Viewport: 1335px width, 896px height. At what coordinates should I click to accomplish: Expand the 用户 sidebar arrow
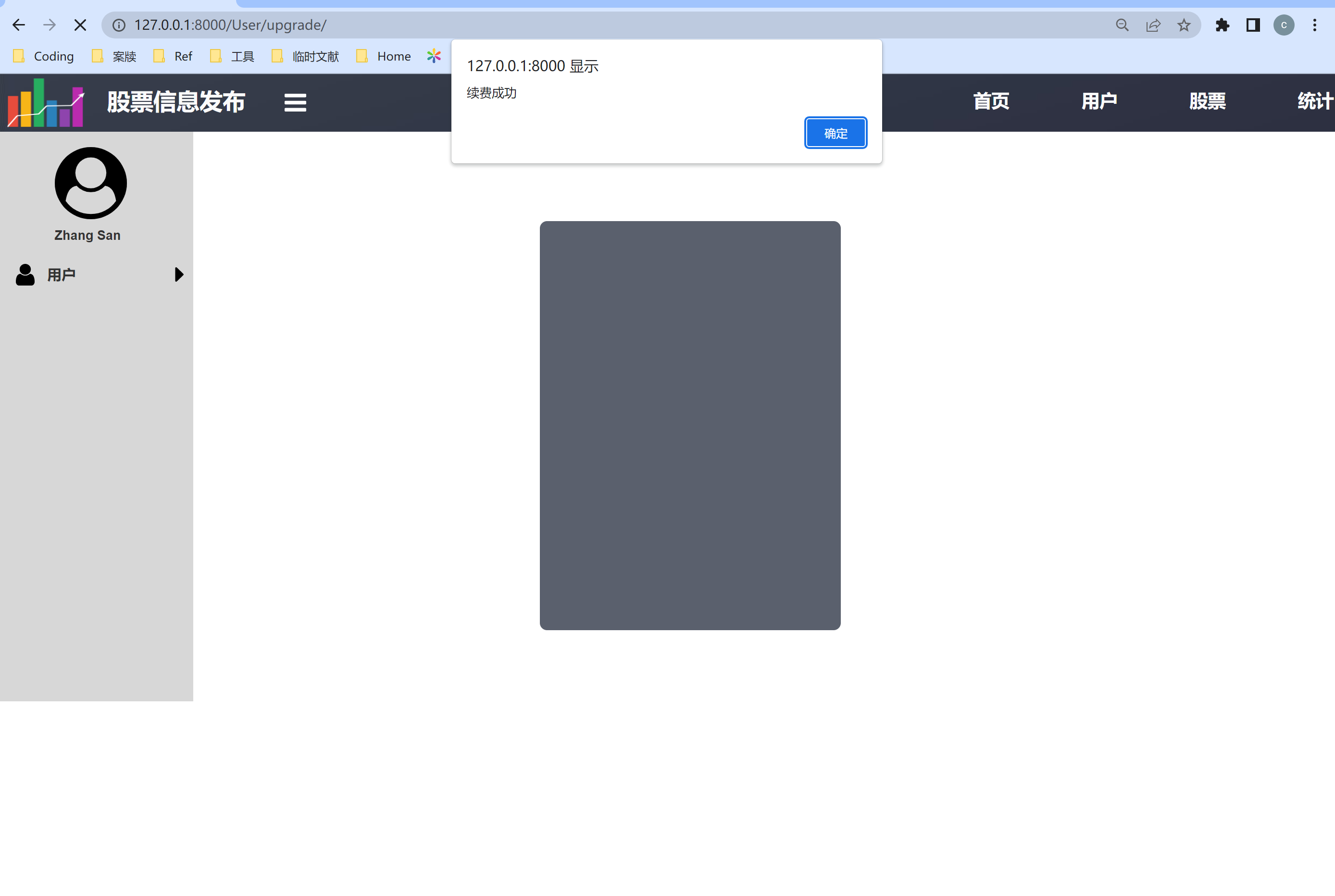(x=178, y=275)
